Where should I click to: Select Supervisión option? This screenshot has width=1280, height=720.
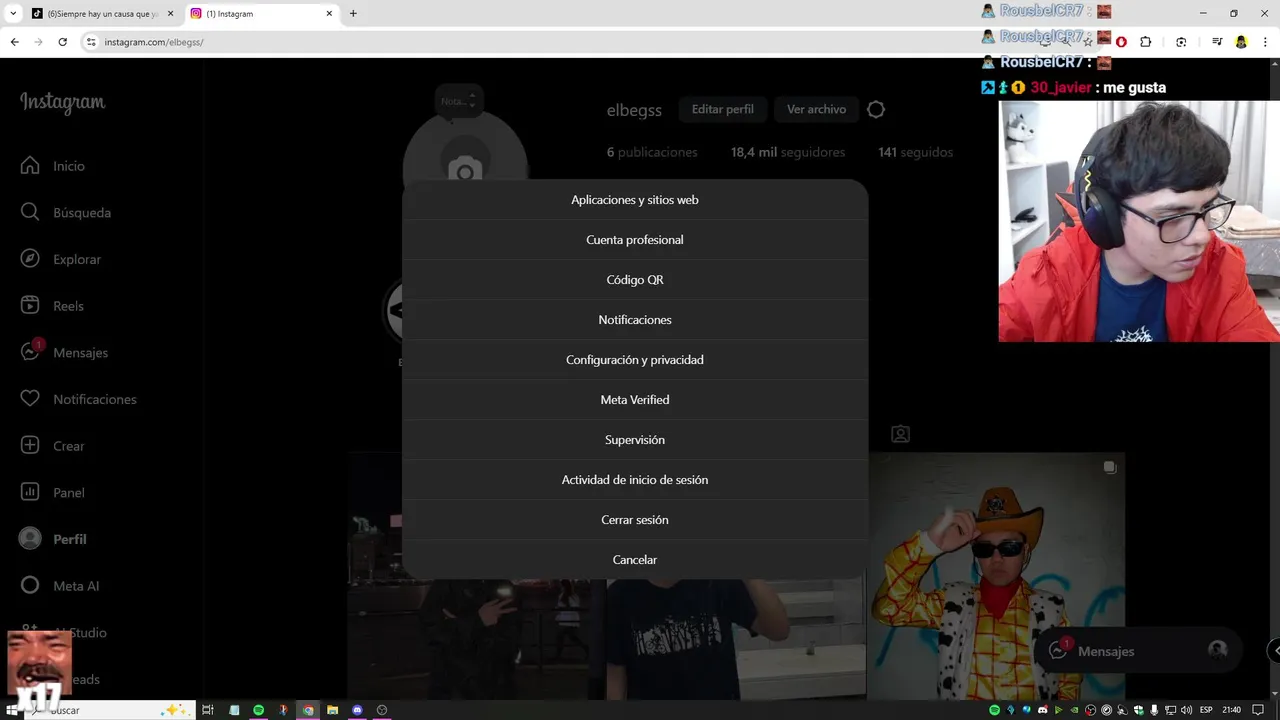click(635, 440)
